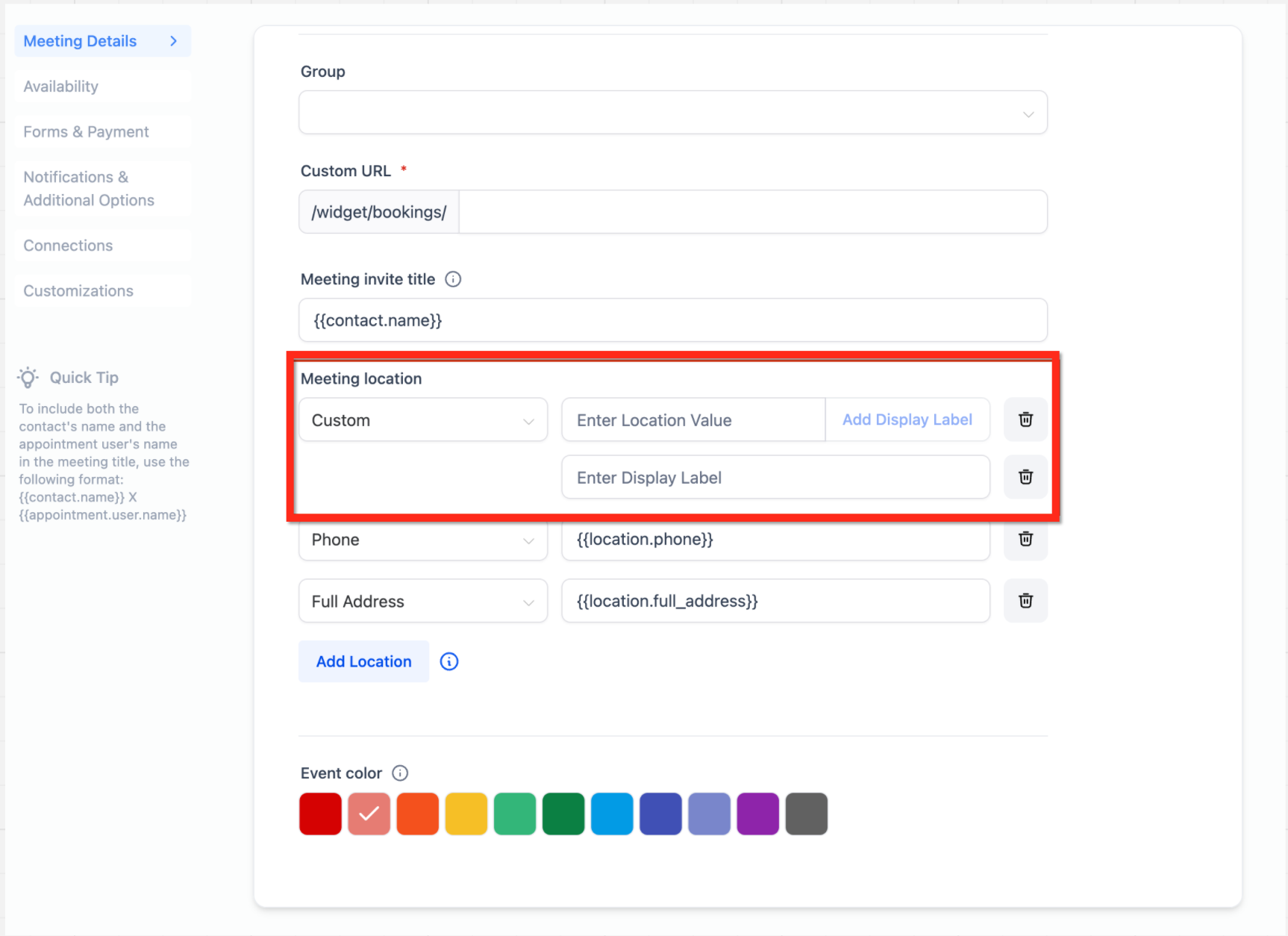Viewport: 1288px width, 936px height.
Task: Click the /widget/bookings/ URL prefix
Action: [x=379, y=212]
